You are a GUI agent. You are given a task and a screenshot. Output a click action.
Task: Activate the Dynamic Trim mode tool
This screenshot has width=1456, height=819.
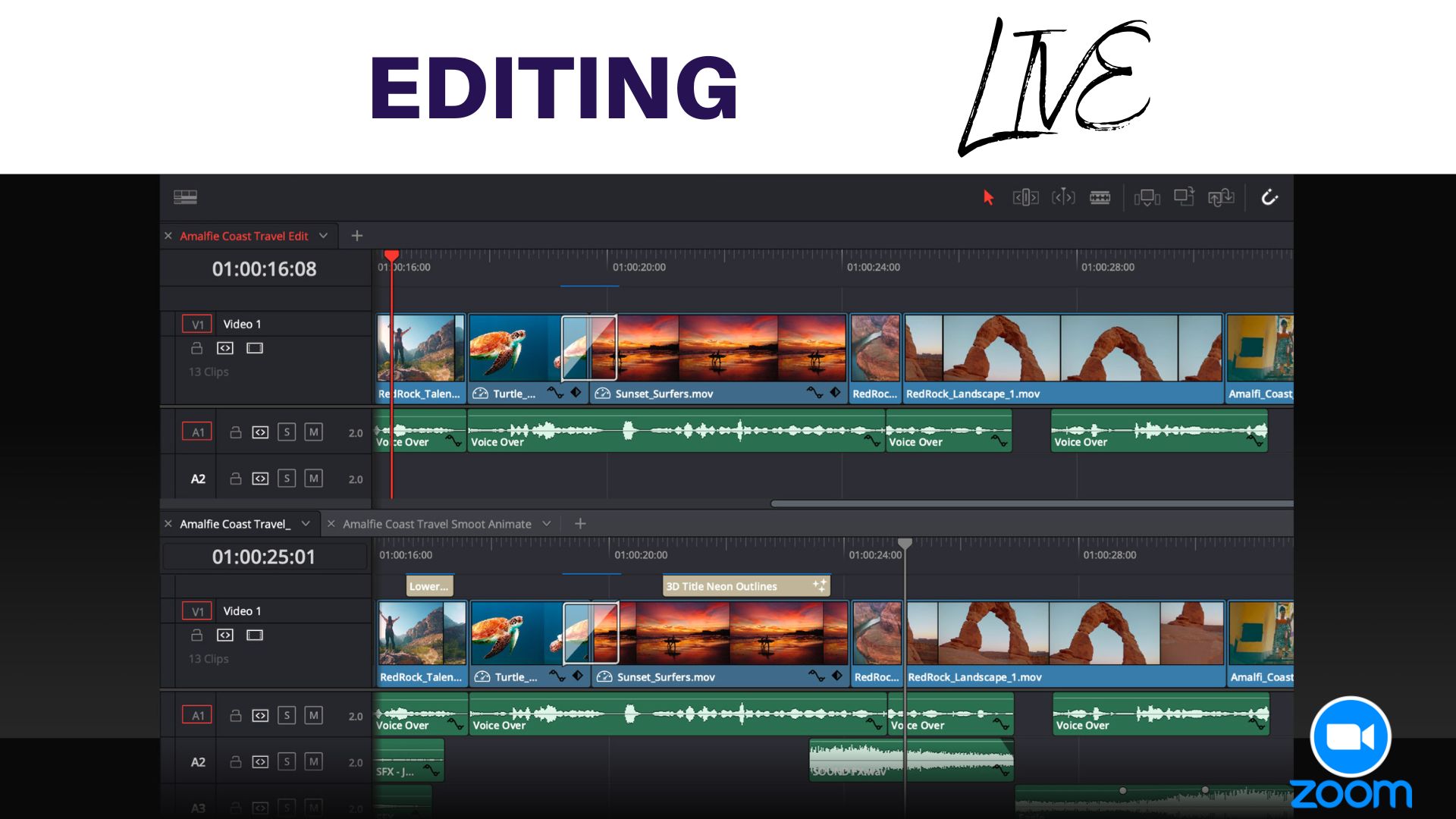1063,198
